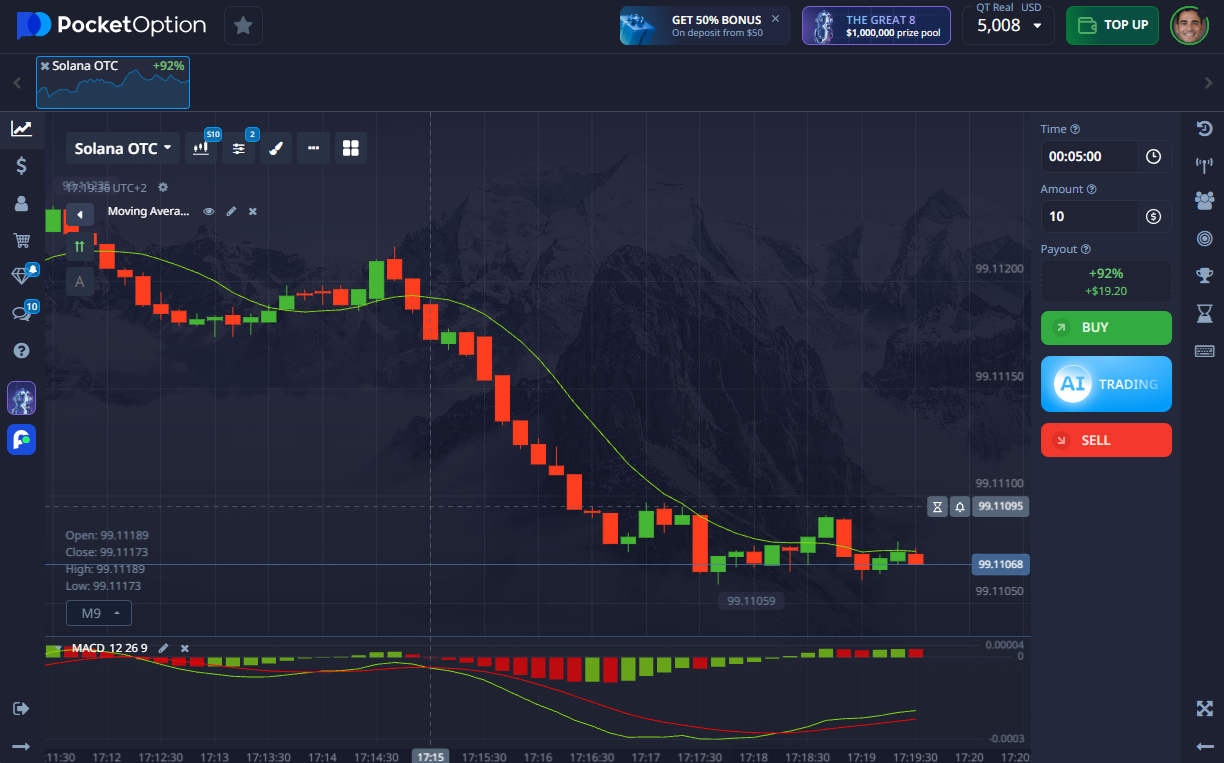Viewport: 1224px width, 763px height.
Task: Toggle Moving Average indicator visibility
Action: (x=209, y=211)
